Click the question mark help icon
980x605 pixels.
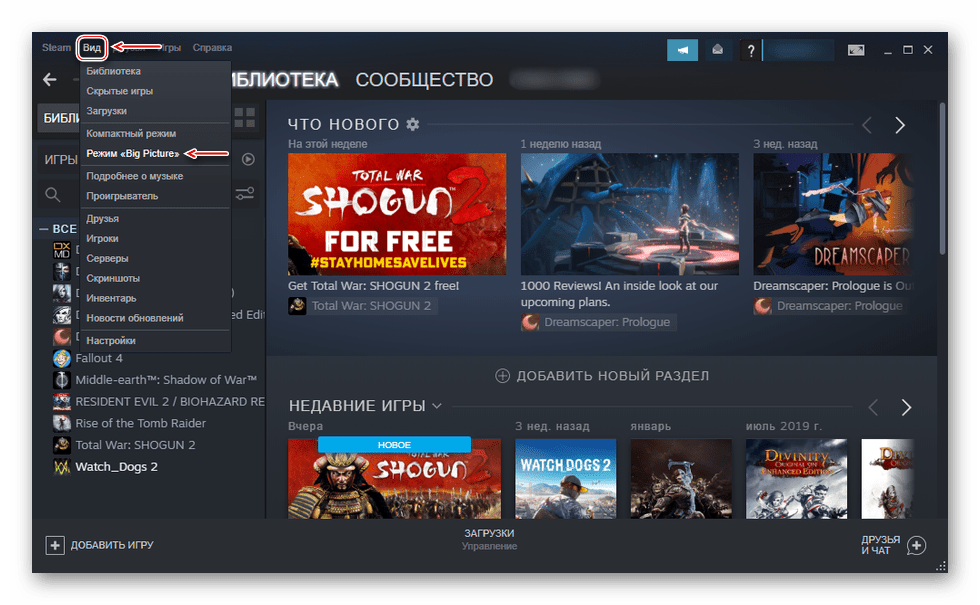[x=750, y=50]
